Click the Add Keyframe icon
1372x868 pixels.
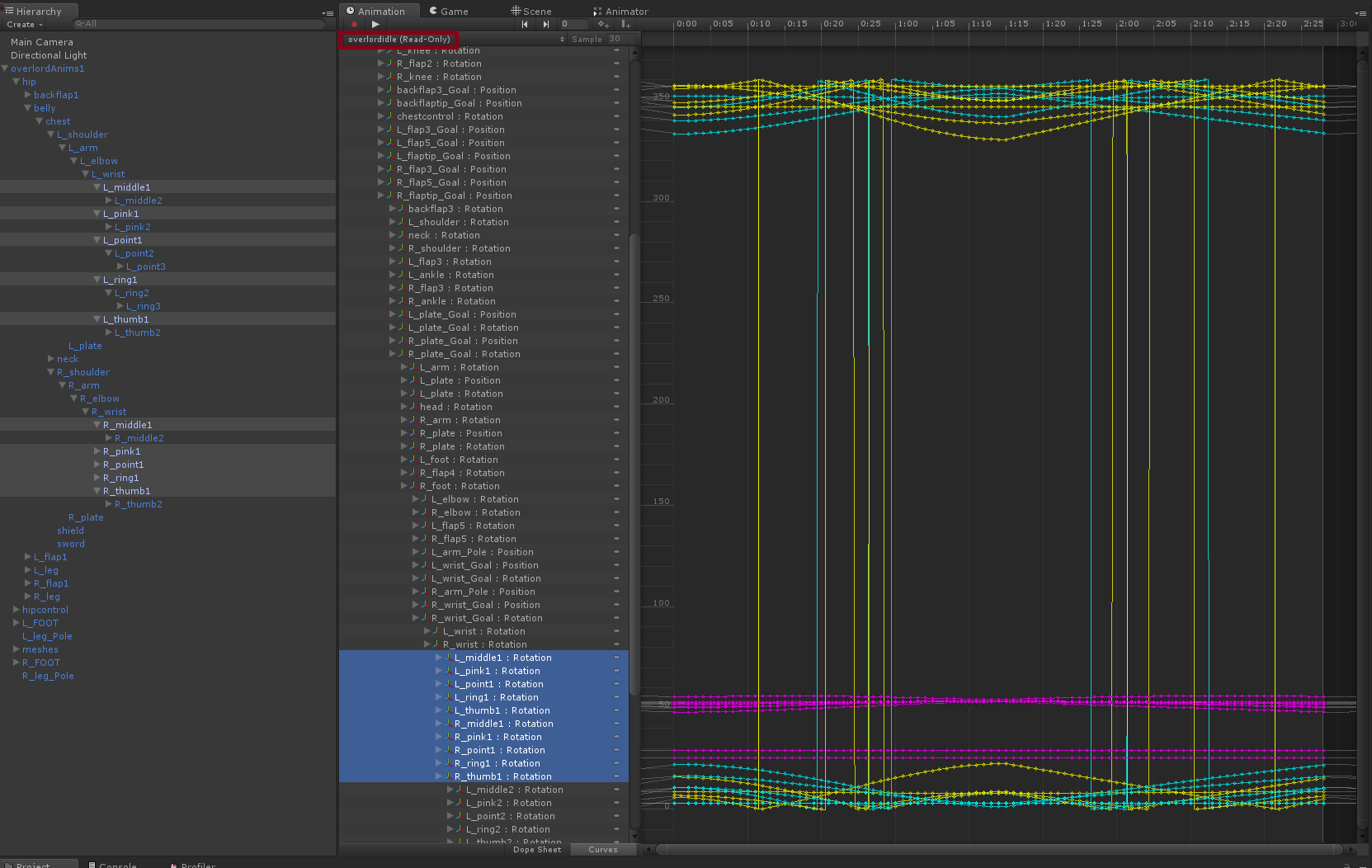[603, 24]
